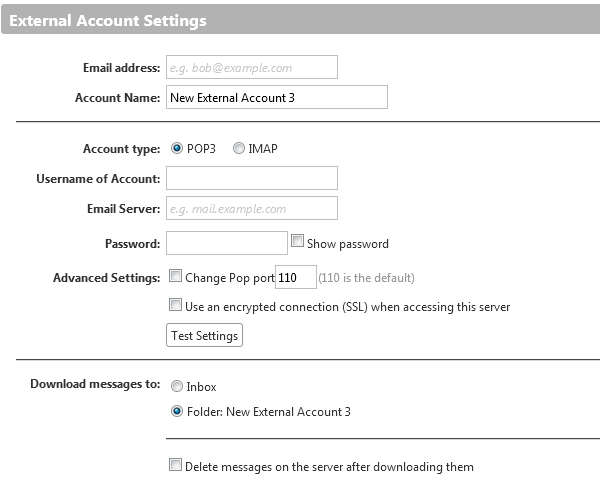
Task: Focus the Password entry box
Action: (x=226, y=243)
